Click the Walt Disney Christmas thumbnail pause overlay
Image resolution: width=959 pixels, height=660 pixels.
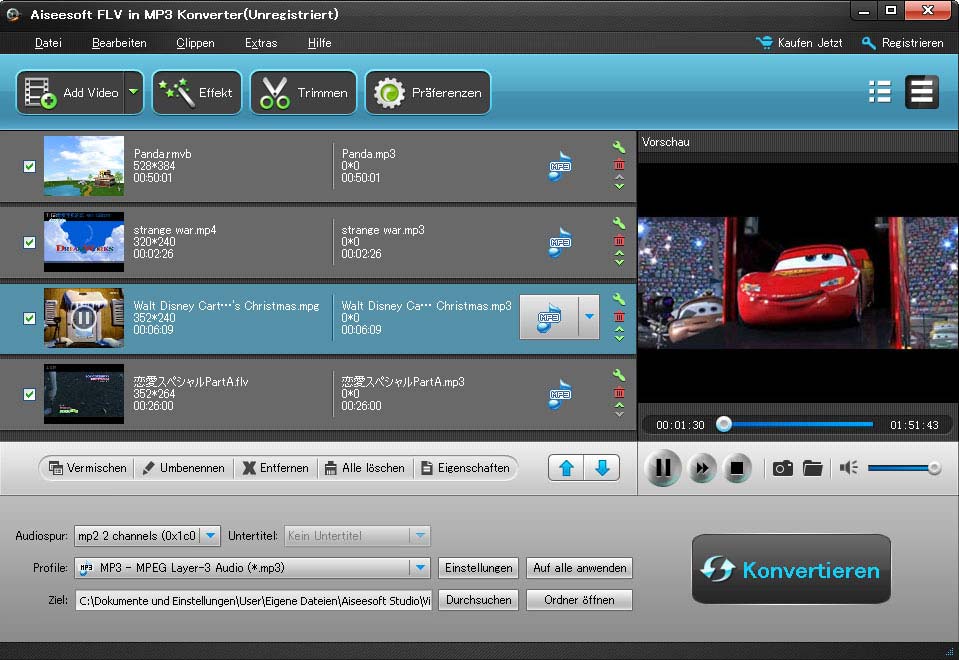point(84,317)
